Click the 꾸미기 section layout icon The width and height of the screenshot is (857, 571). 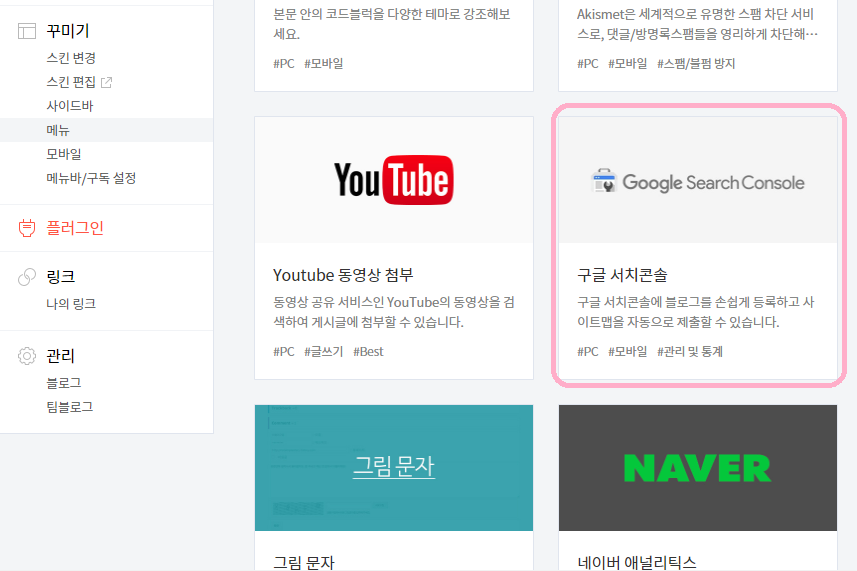coord(27,31)
